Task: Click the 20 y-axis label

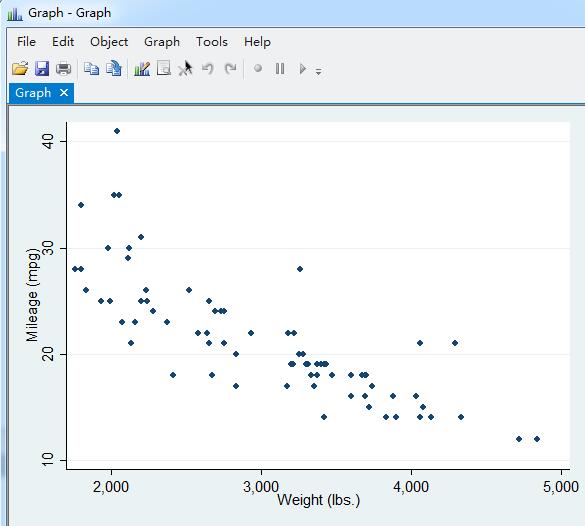Action: coord(49,354)
